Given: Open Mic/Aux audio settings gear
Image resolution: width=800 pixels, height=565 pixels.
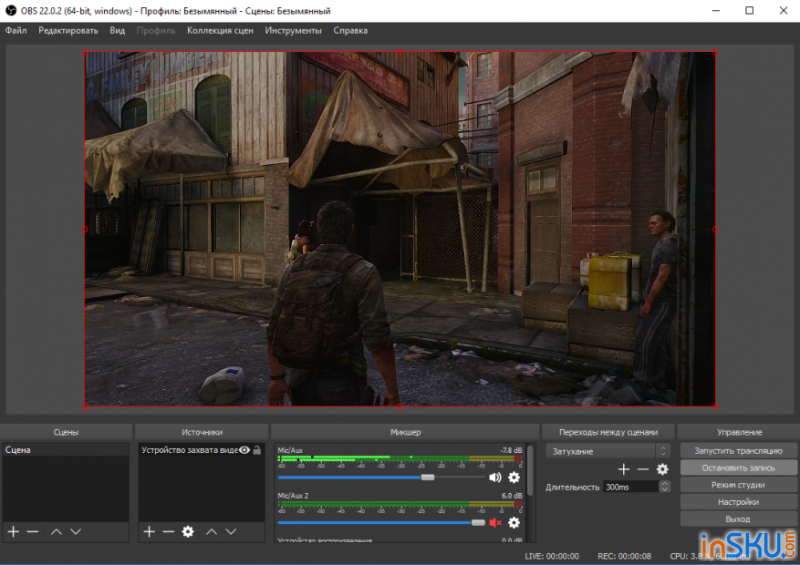Looking at the screenshot, I should click(x=514, y=478).
